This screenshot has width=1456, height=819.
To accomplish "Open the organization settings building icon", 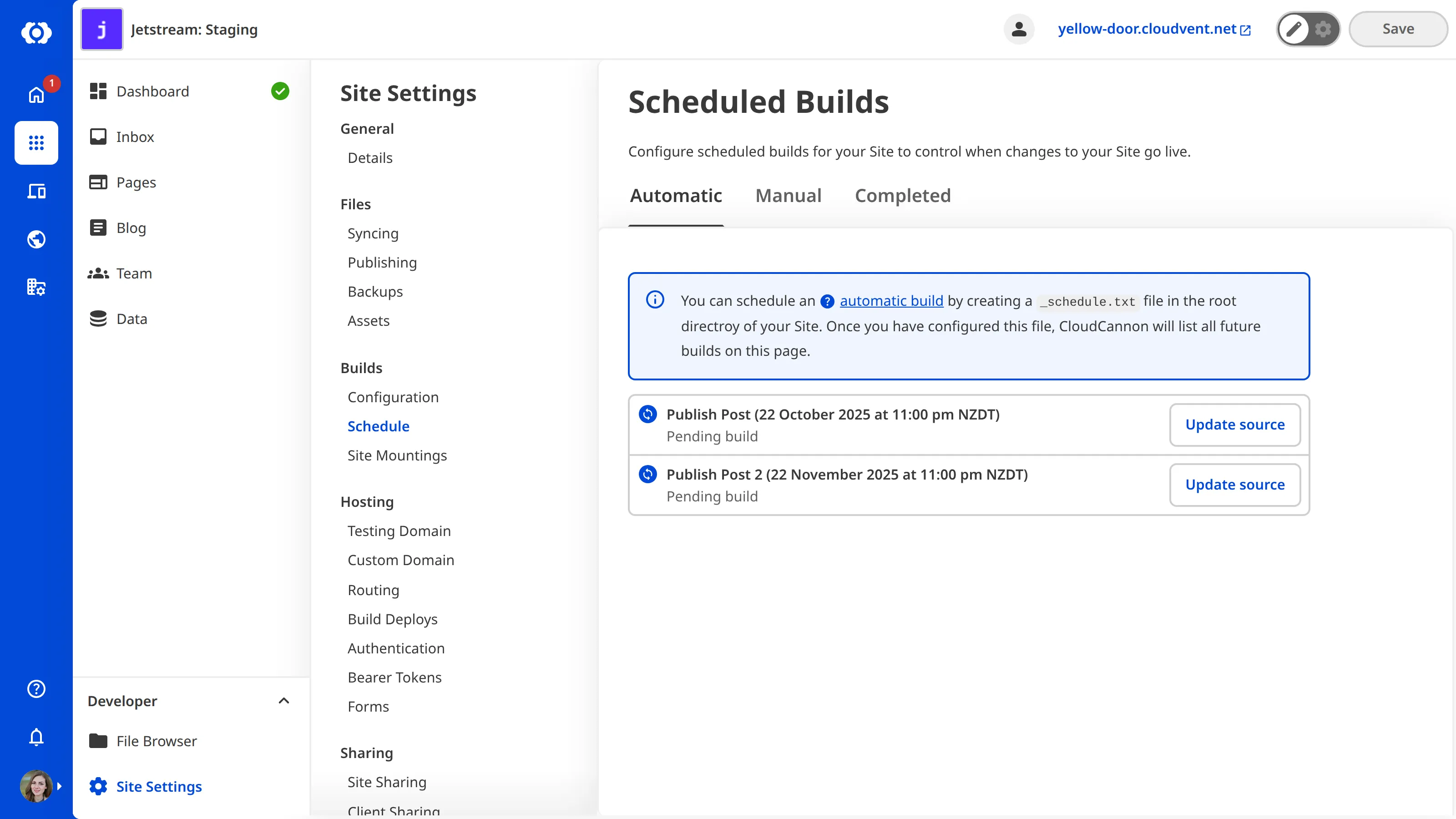I will 36,287.
